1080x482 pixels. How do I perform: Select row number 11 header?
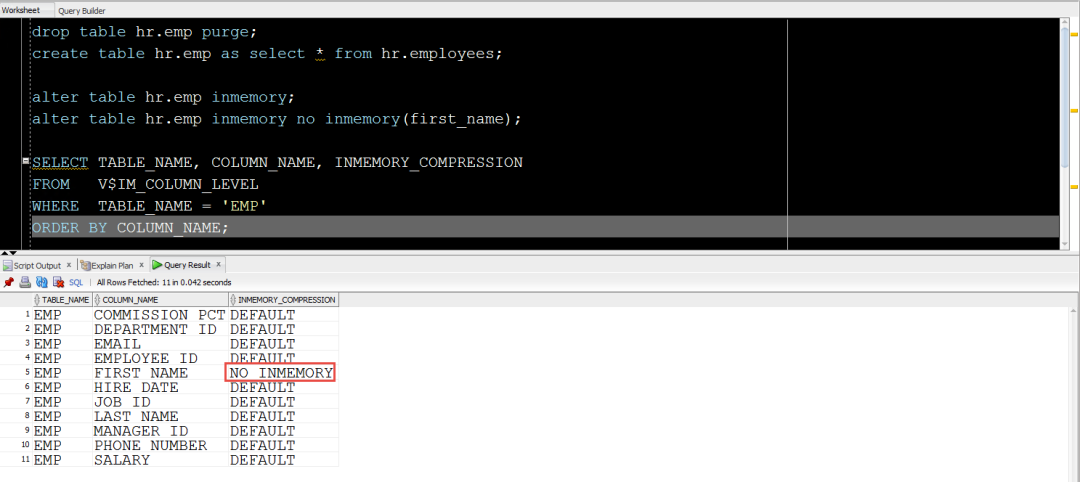pyautogui.click(x=16, y=460)
